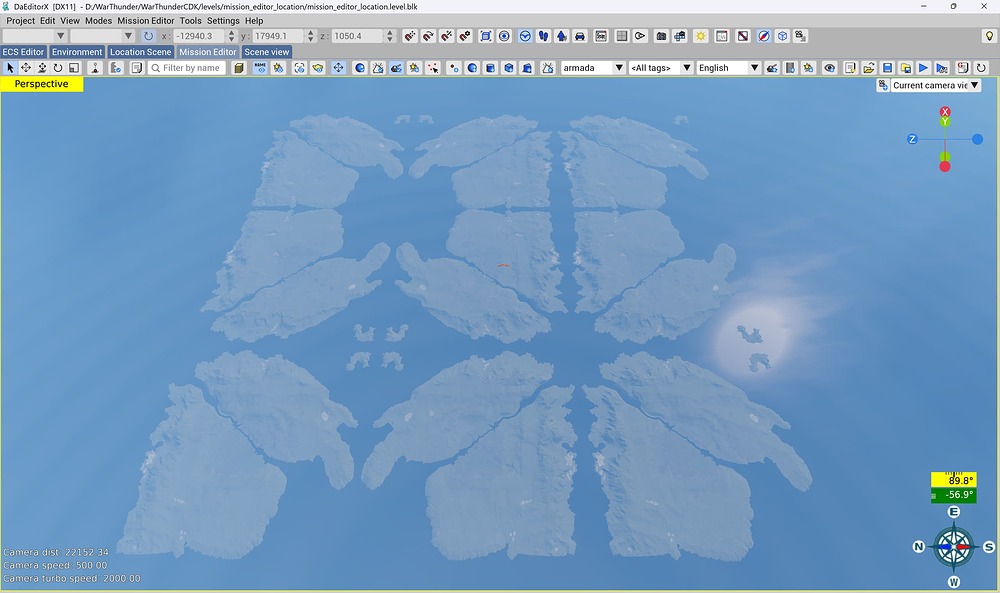This screenshot has height=593, width=1000.
Task: Toggle the red diagonal-slash square icon
Action: (x=742, y=36)
